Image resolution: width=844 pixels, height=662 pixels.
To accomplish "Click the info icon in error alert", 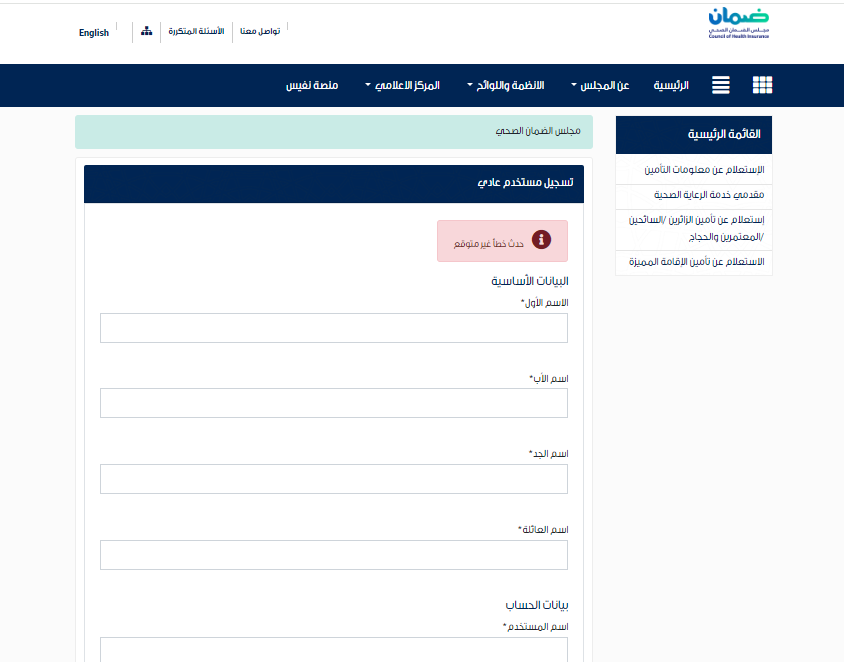I will tap(541, 240).
